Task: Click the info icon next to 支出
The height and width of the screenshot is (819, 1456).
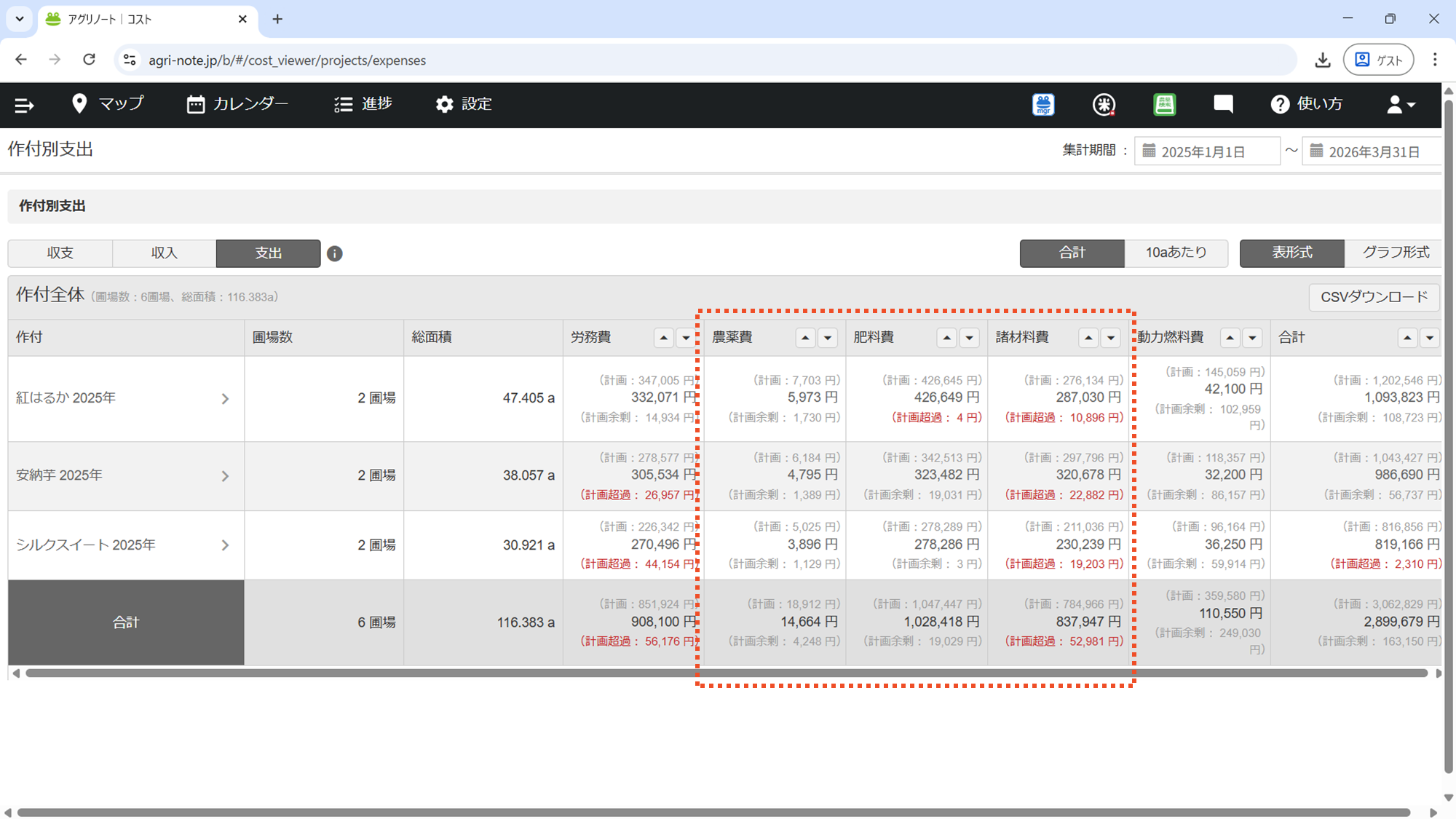Action: coord(334,253)
